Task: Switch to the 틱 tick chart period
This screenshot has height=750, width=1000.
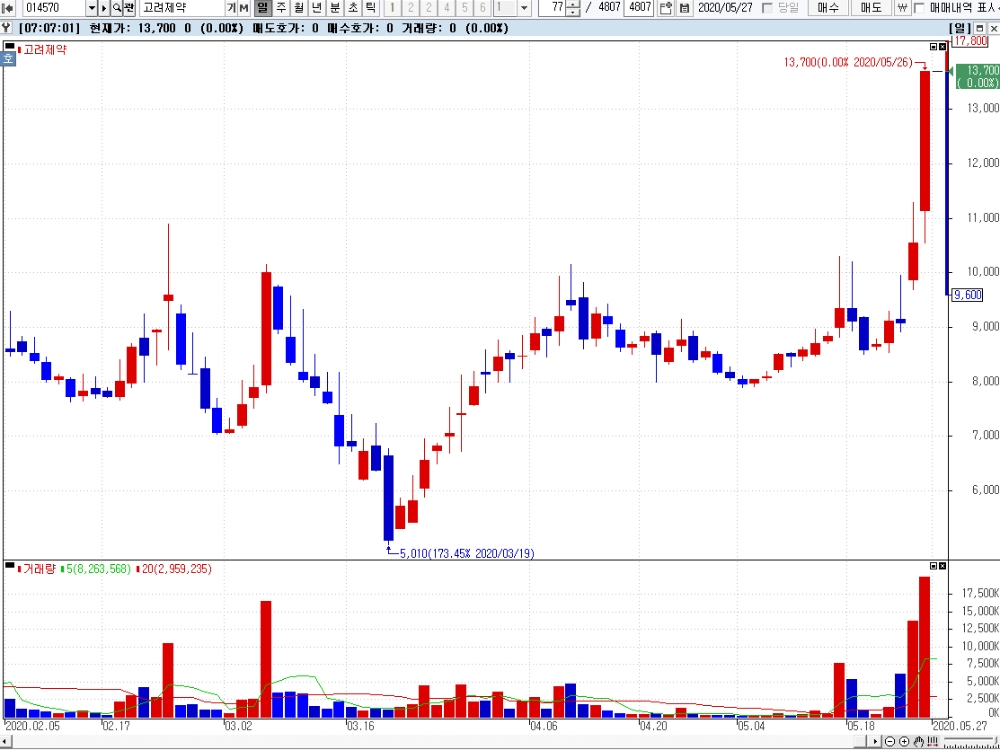Action: click(370, 8)
